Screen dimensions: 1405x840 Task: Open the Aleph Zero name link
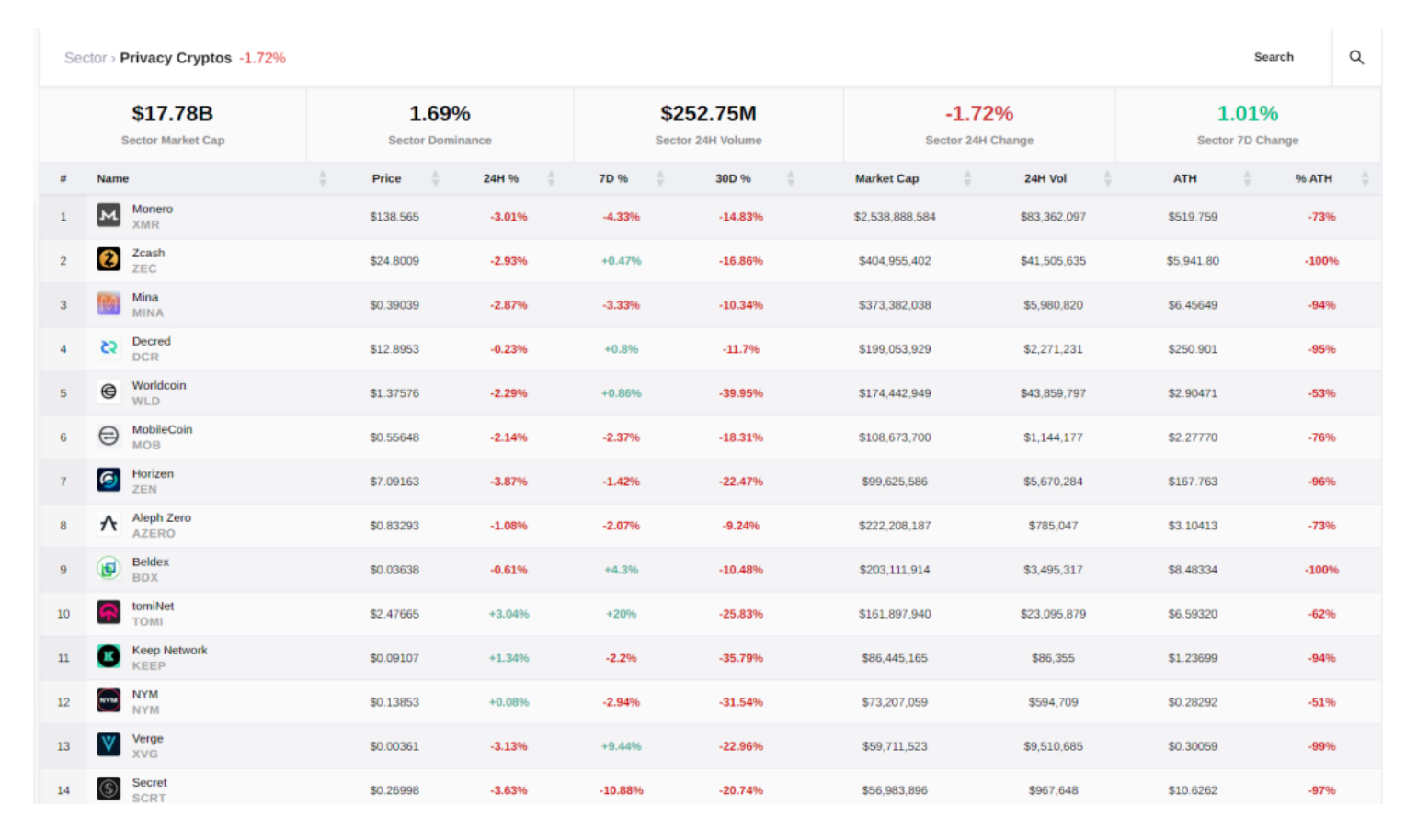pyautogui.click(x=161, y=518)
